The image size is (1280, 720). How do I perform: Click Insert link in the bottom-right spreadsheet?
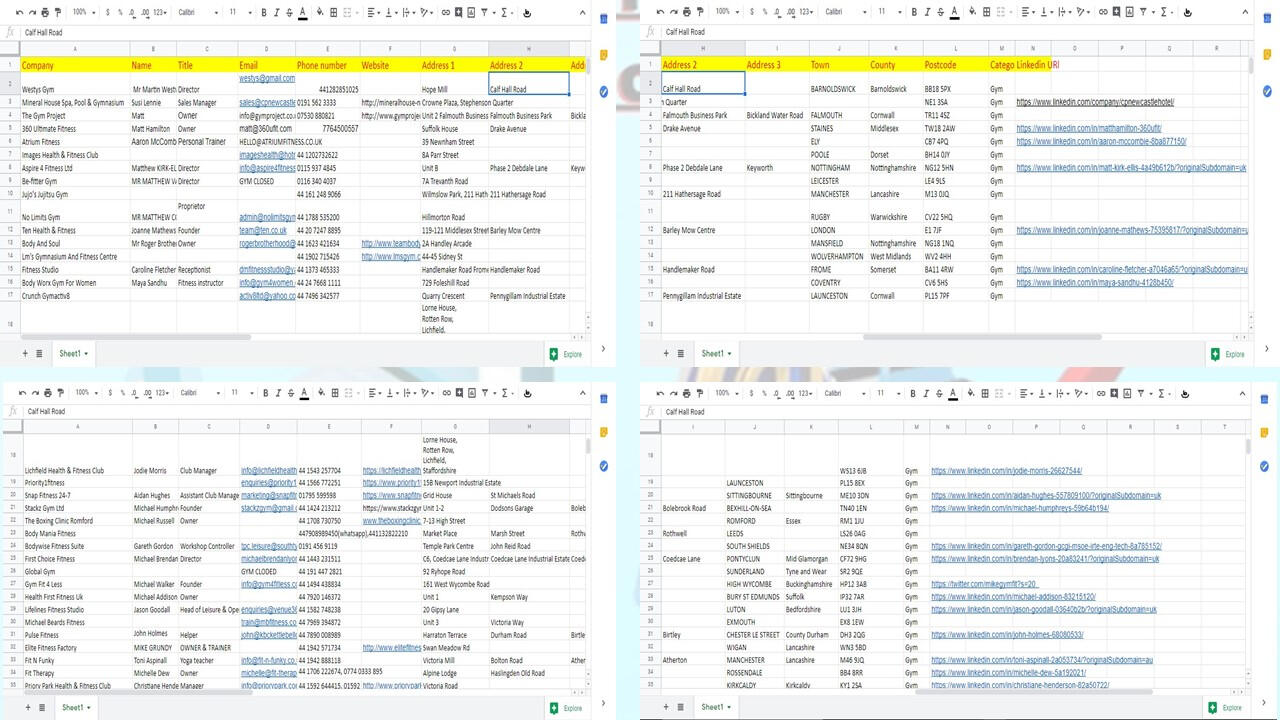pyautogui.click(x=1103, y=393)
